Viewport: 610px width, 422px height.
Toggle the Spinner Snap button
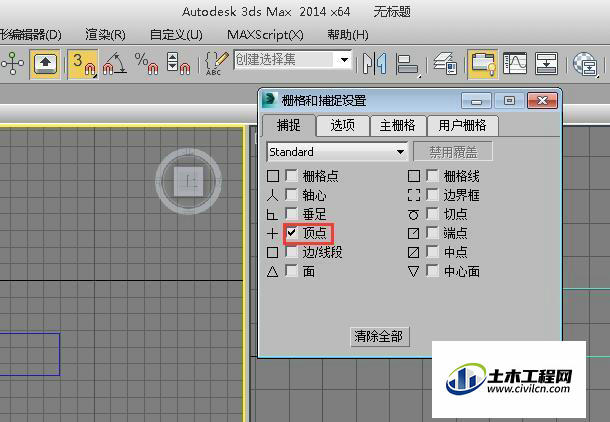pos(178,64)
